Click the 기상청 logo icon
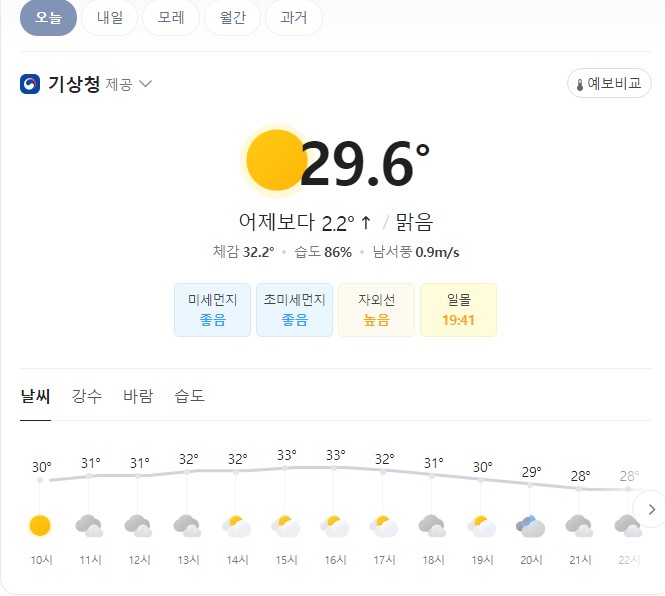665x596 pixels. pos(30,84)
